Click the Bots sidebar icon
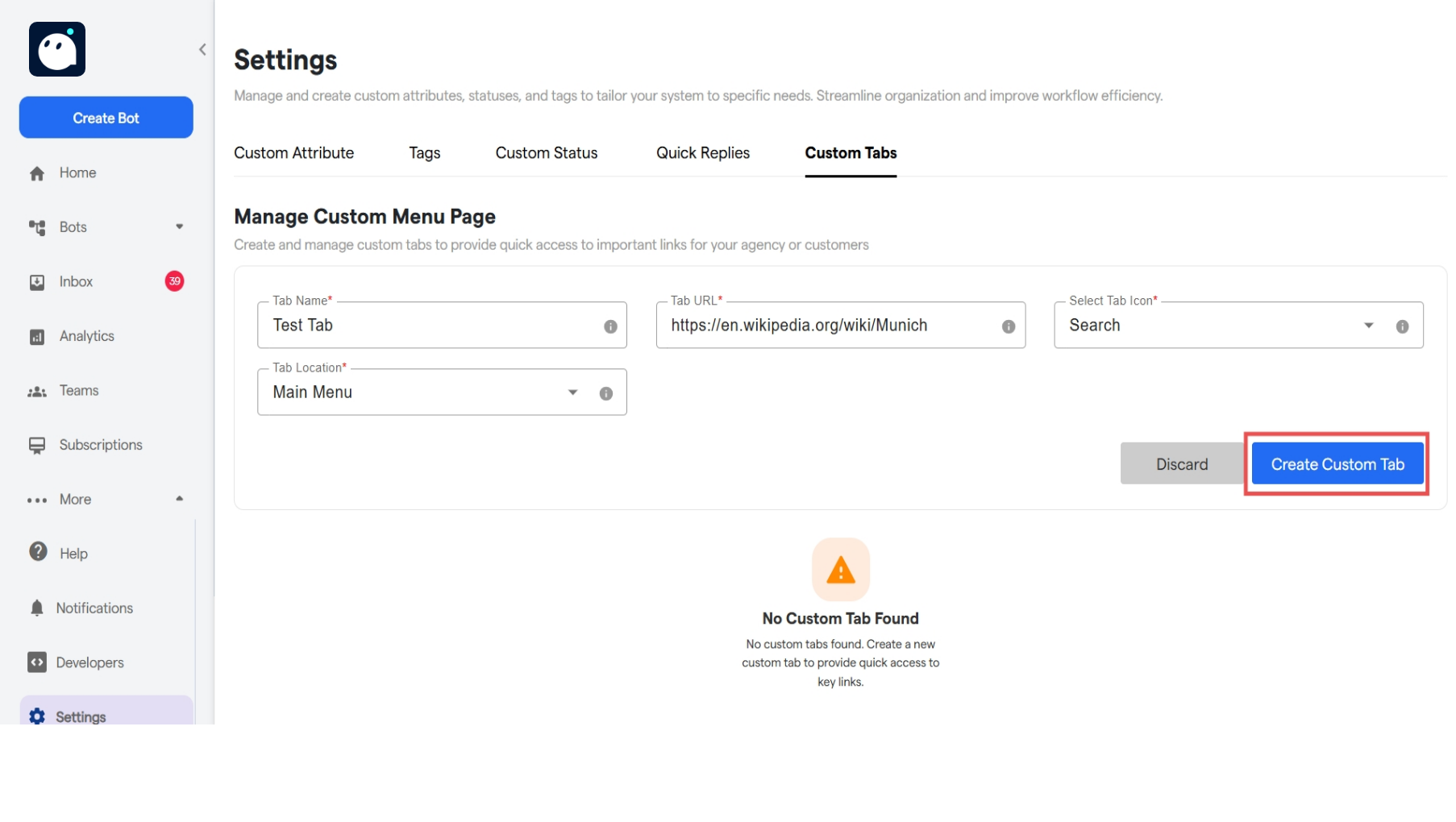1456x822 pixels. [x=37, y=227]
